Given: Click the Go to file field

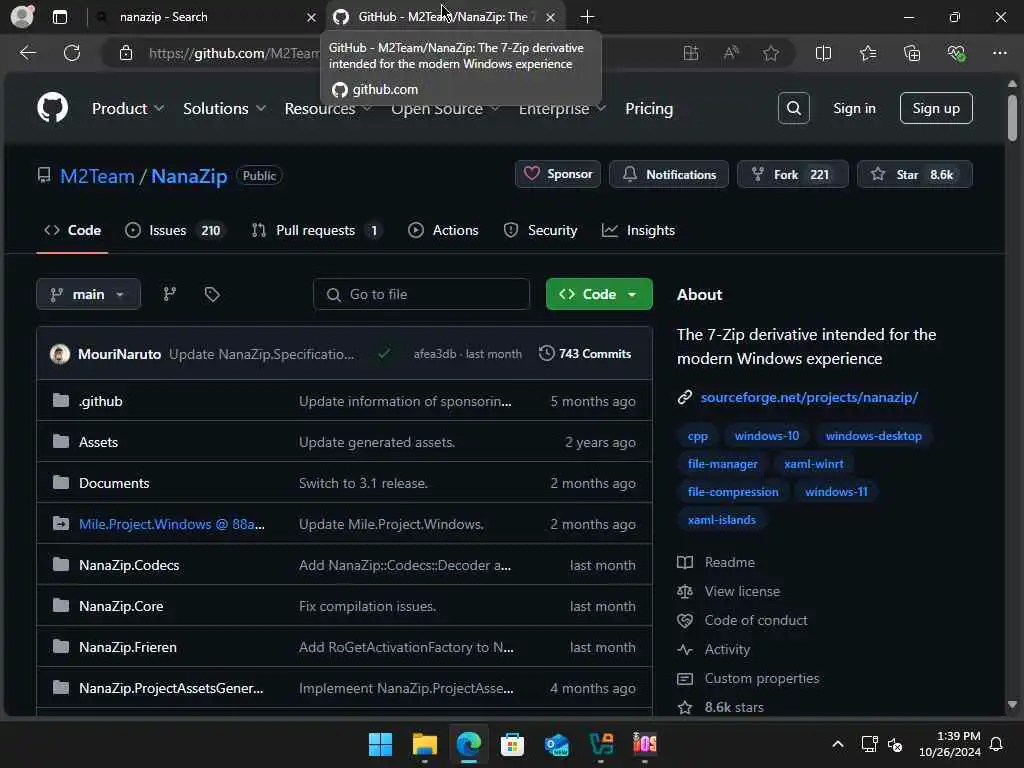Looking at the screenshot, I should tap(421, 295).
